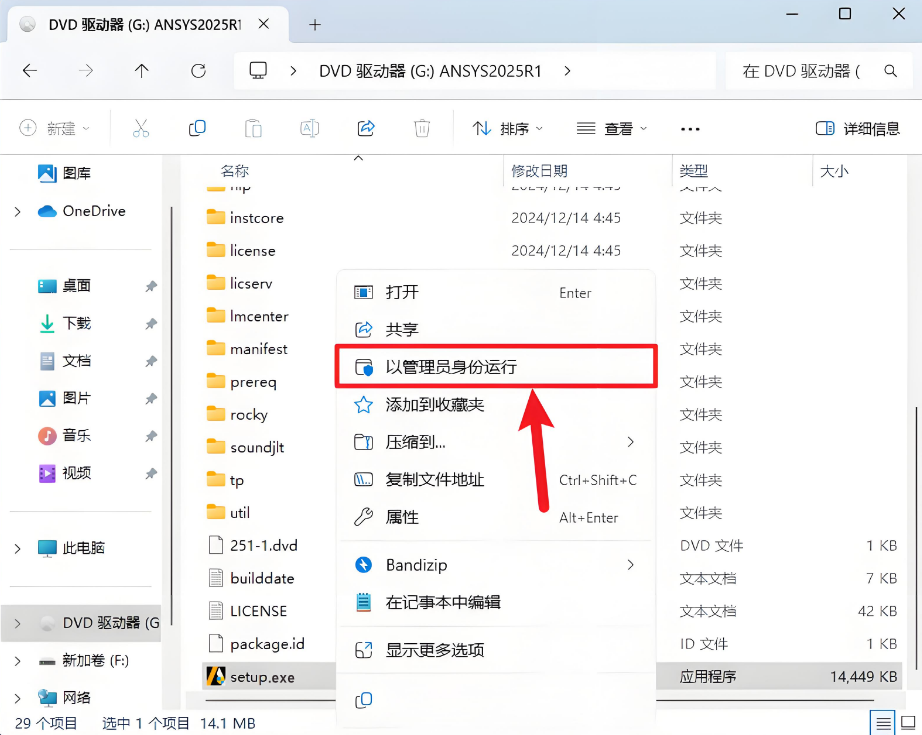Unpin Desktop using its pin icon
Viewport: 922px width, 735px height.
(151, 286)
